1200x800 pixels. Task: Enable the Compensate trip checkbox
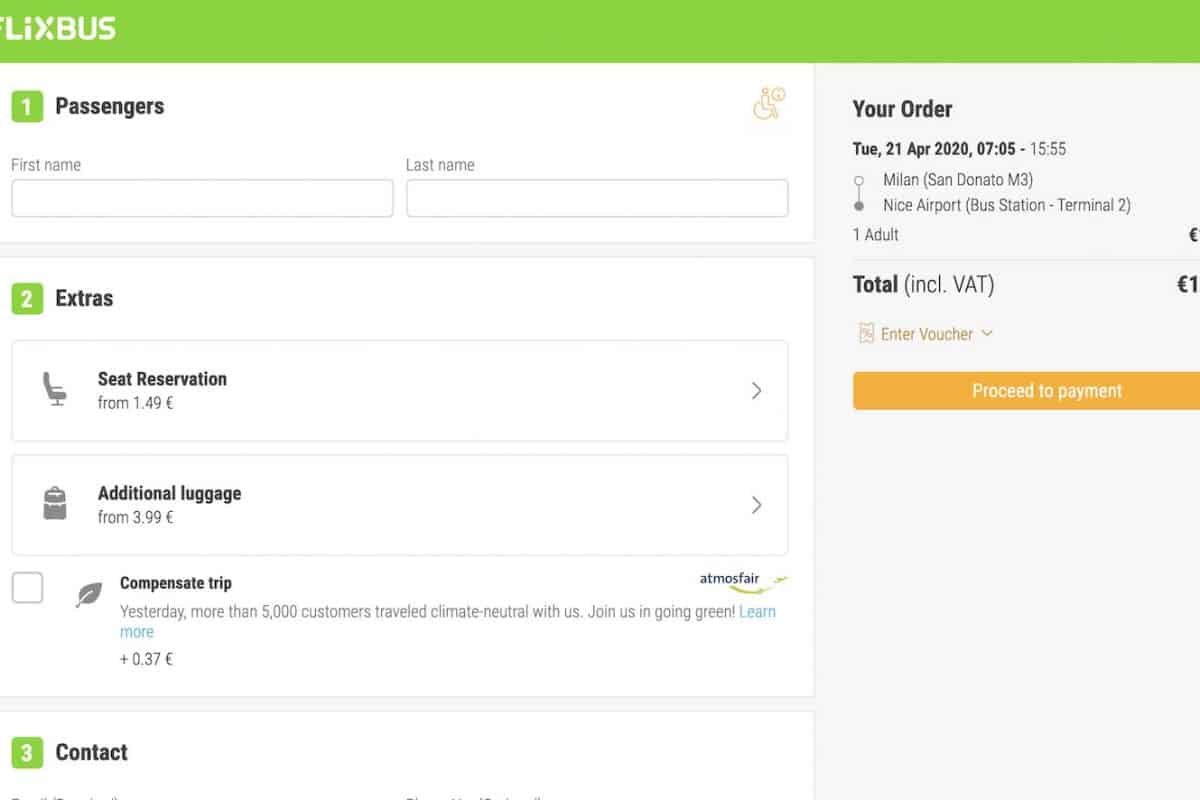(27, 588)
